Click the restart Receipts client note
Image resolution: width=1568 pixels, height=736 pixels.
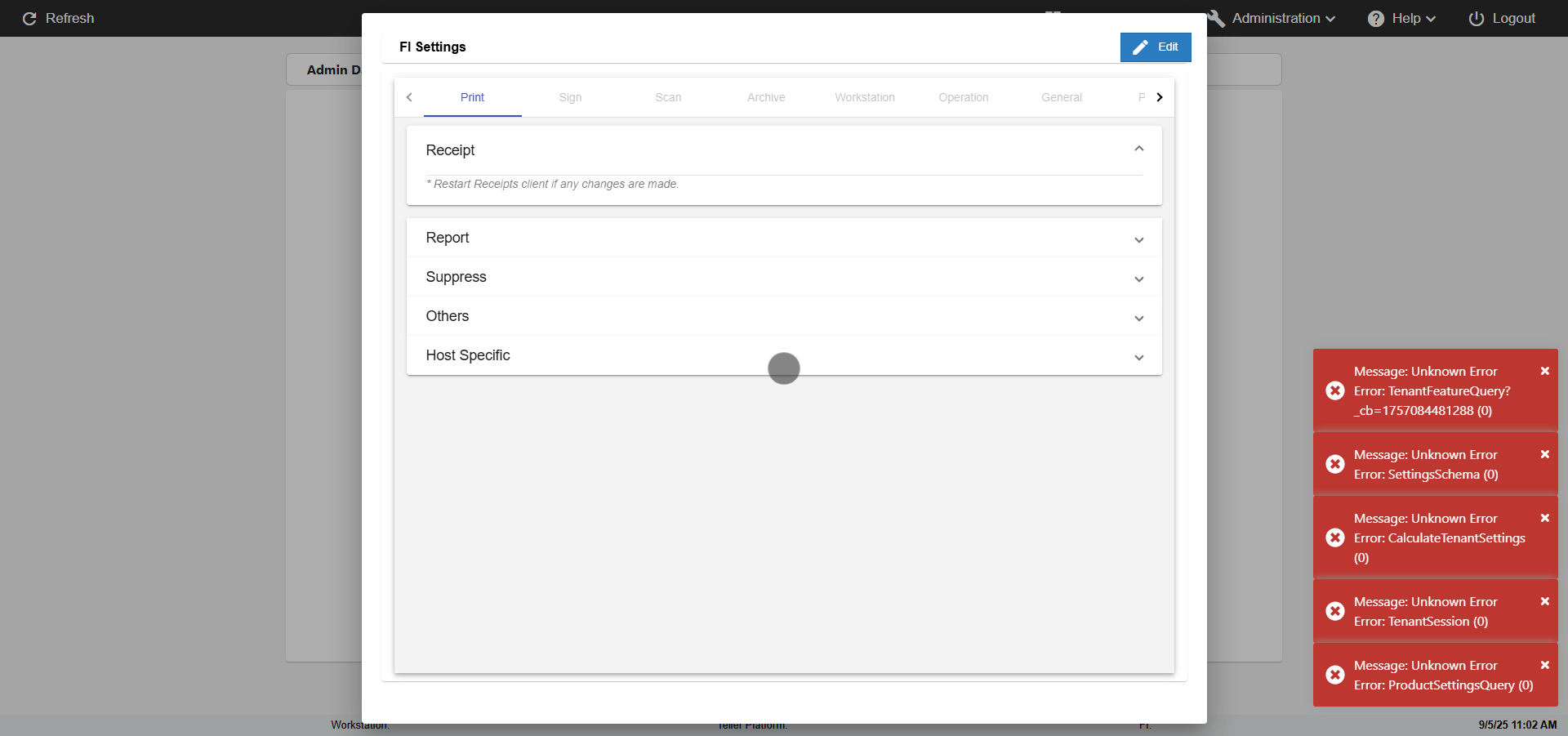pos(552,184)
